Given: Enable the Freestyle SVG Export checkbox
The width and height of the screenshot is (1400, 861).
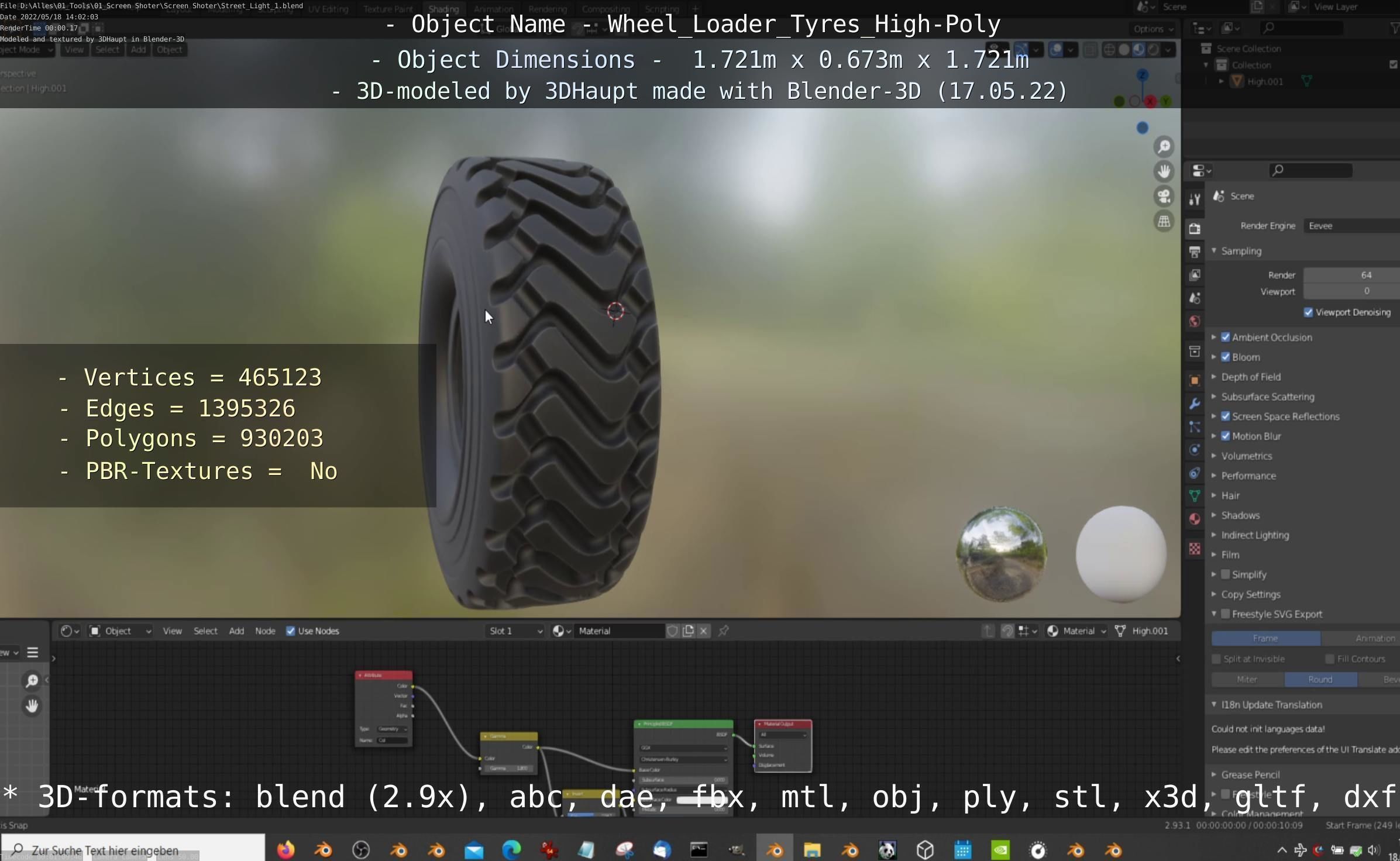Looking at the screenshot, I should pos(1226,614).
